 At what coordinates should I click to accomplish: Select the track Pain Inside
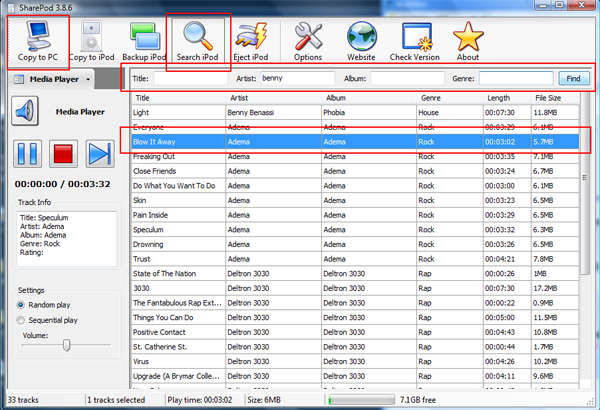pyautogui.click(x=355, y=215)
